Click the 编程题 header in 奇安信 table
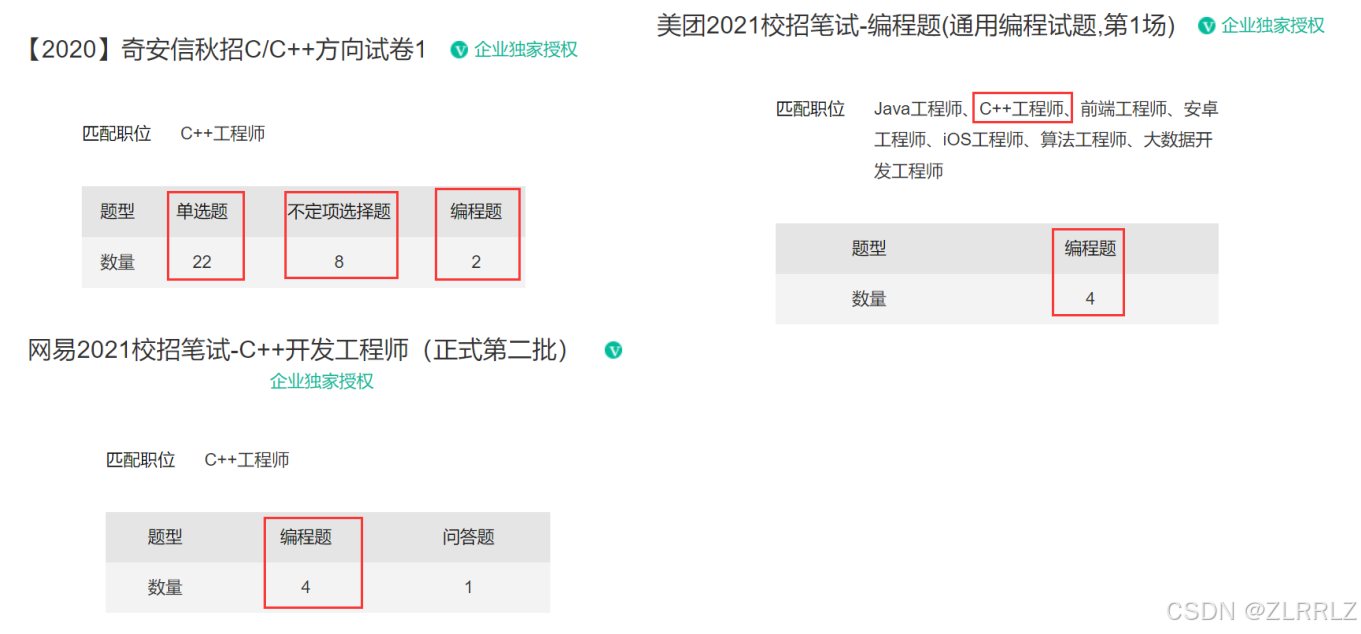This screenshot has height=634, width=1361. (476, 211)
